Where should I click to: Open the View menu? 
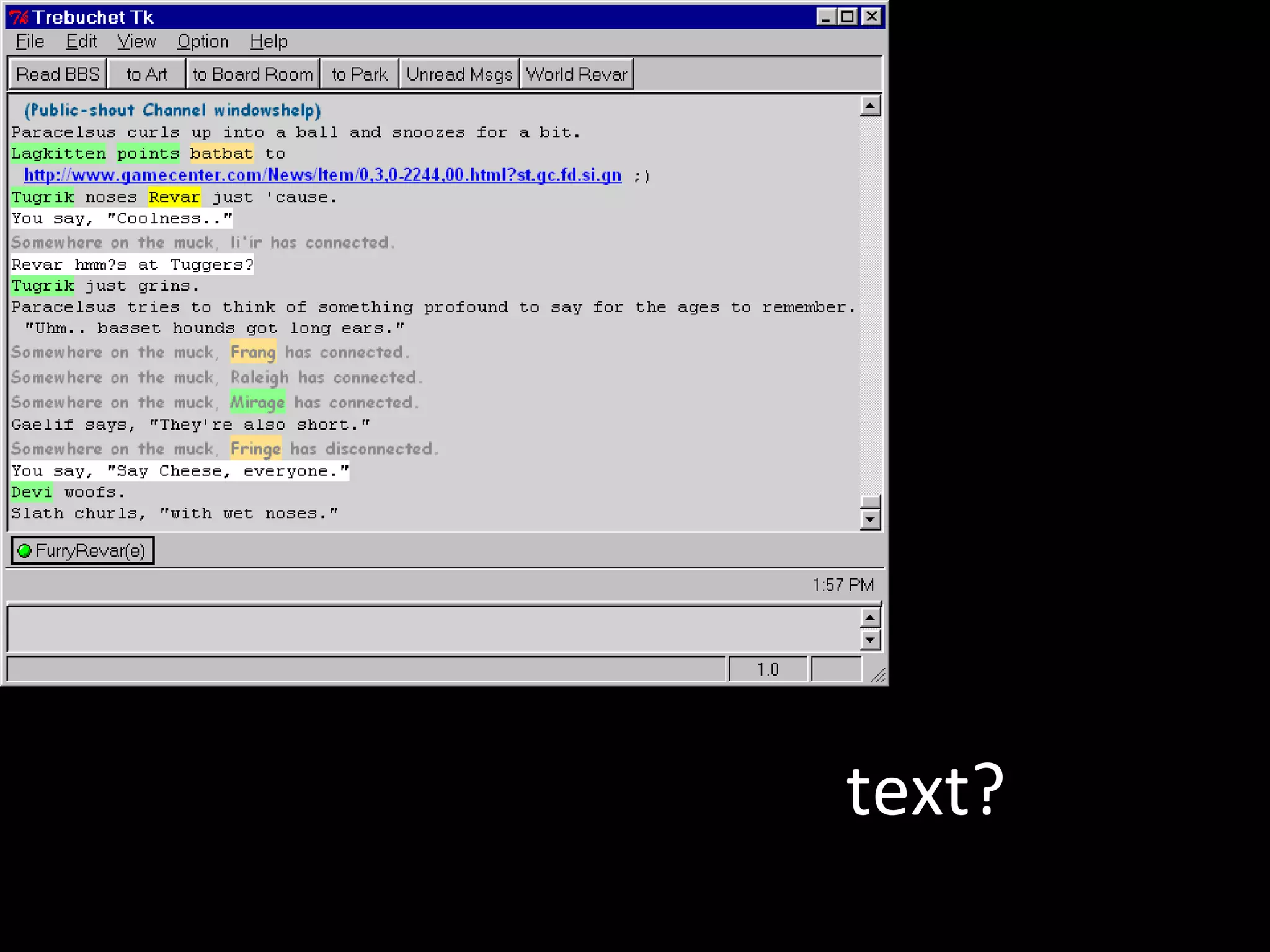click(x=136, y=42)
